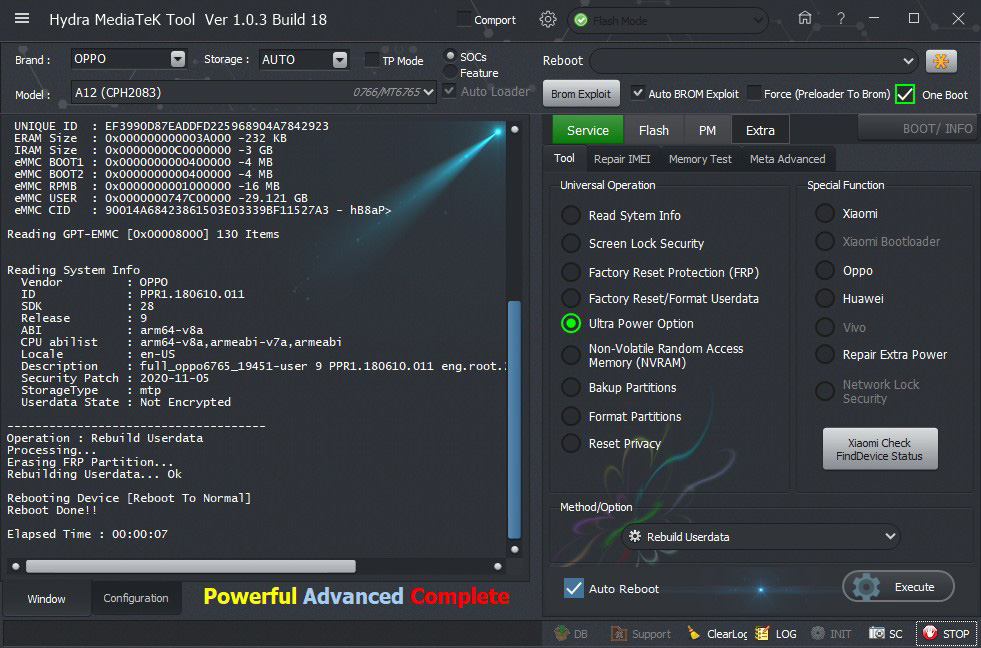Image resolution: width=981 pixels, height=648 pixels.
Task: Click the log vertical scrollbar thumb
Action: [x=514, y=419]
